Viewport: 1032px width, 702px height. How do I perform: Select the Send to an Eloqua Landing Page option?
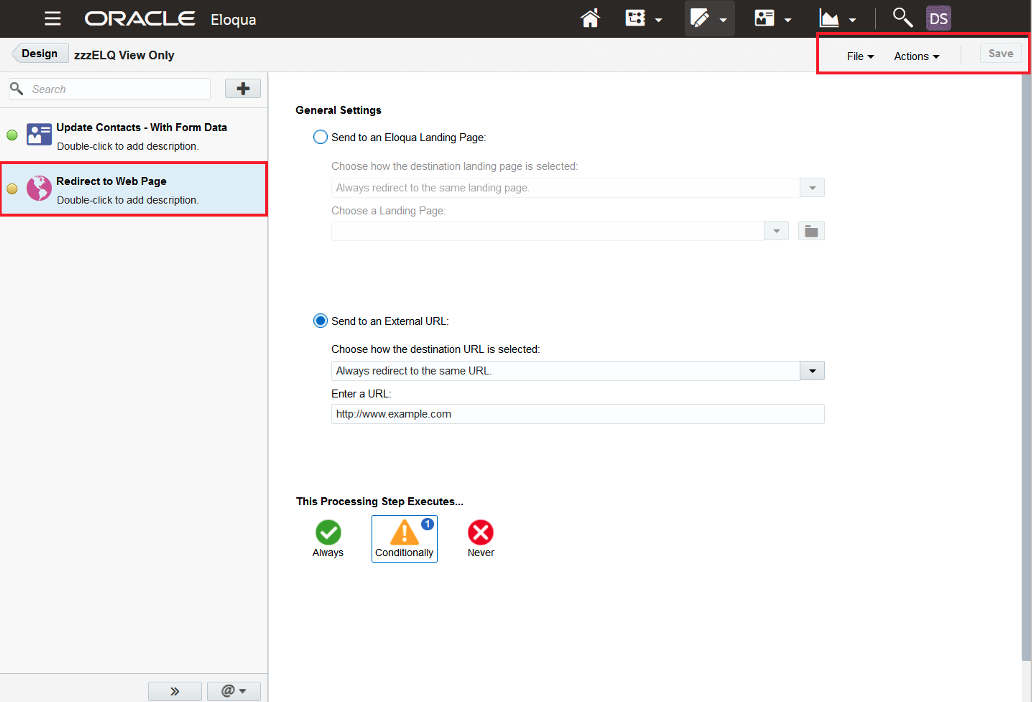point(319,137)
